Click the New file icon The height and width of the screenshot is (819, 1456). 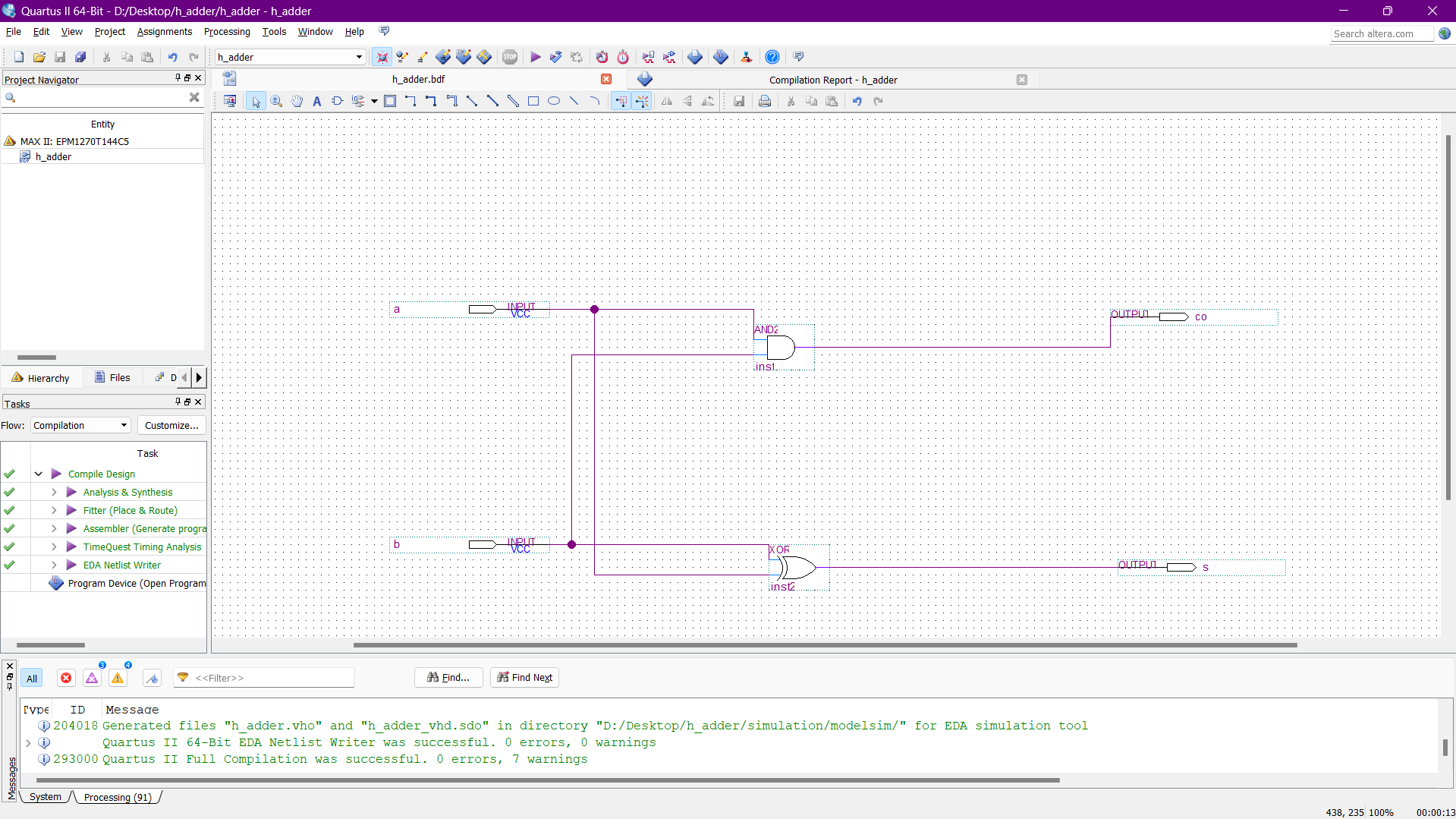pyautogui.click(x=19, y=57)
